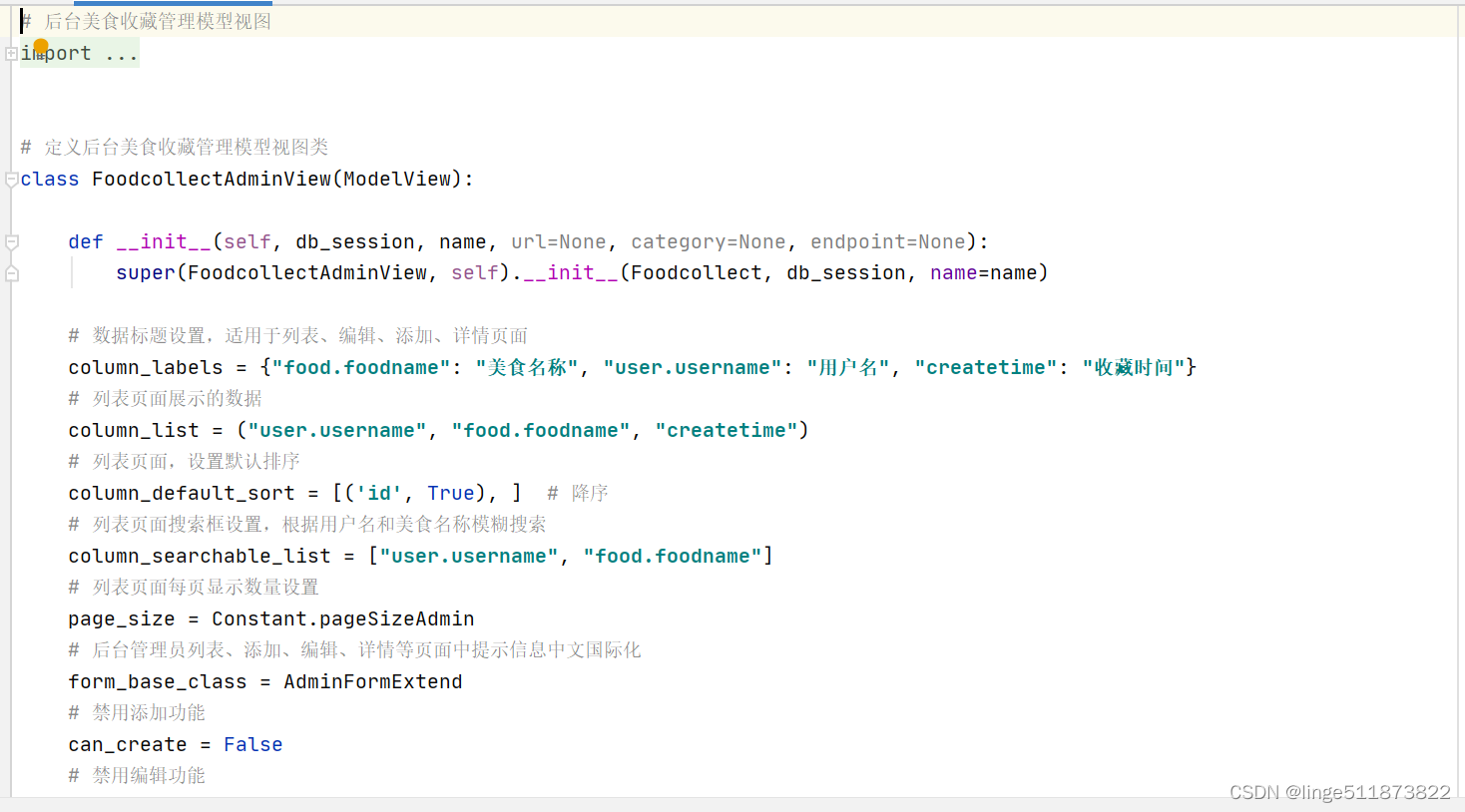Click 'True' in the column_default_sort line

click(x=451, y=494)
